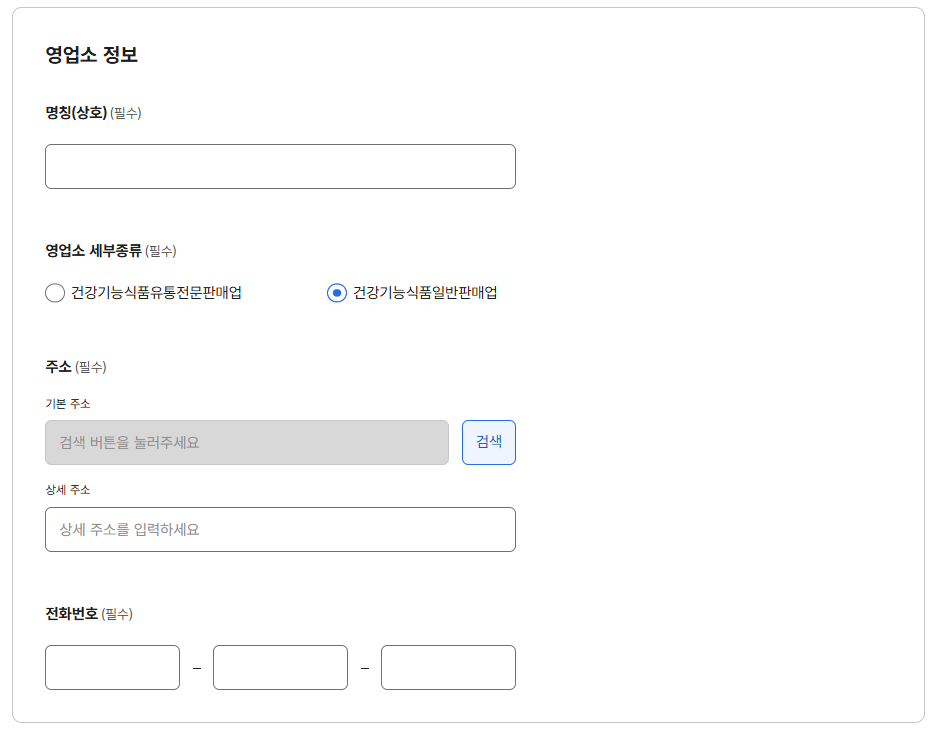Click the middle 전화번호 box

[280, 667]
